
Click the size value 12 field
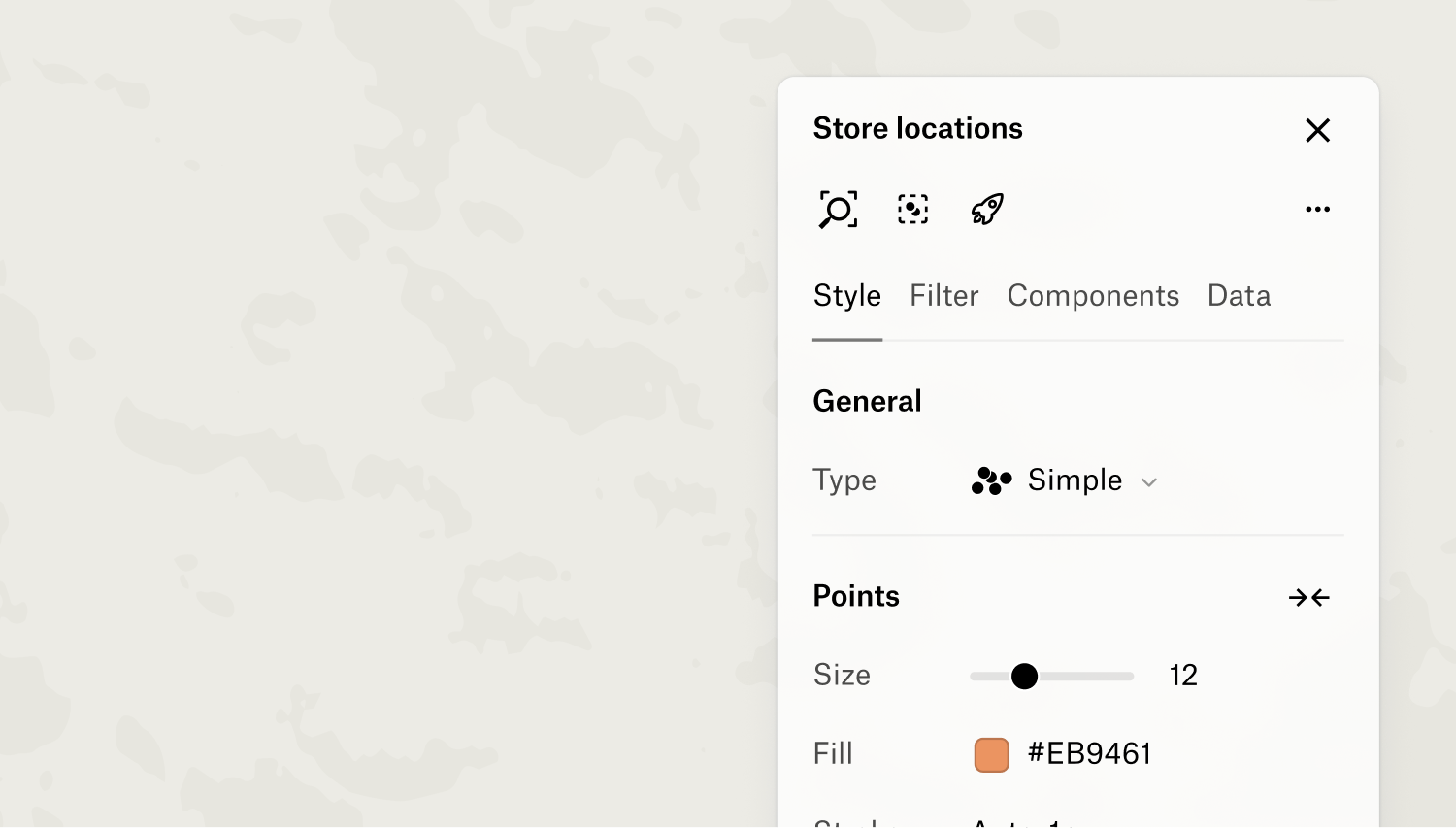pyautogui.click(x=1183, y=676)
